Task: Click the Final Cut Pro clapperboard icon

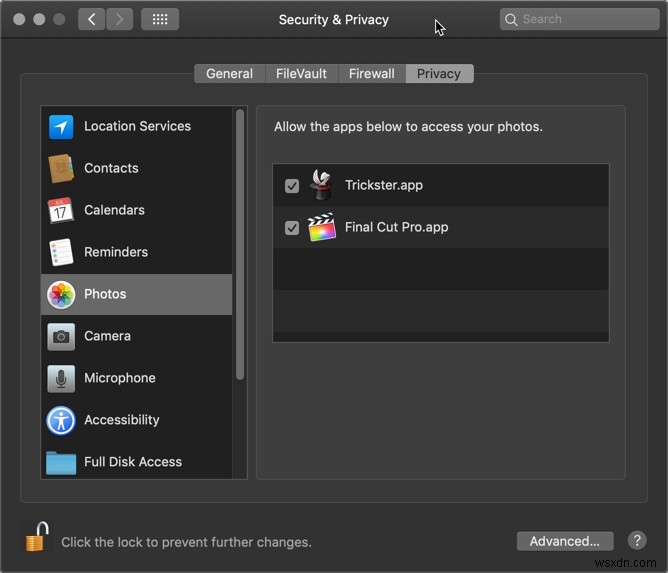Action: [x=322, y=227]
